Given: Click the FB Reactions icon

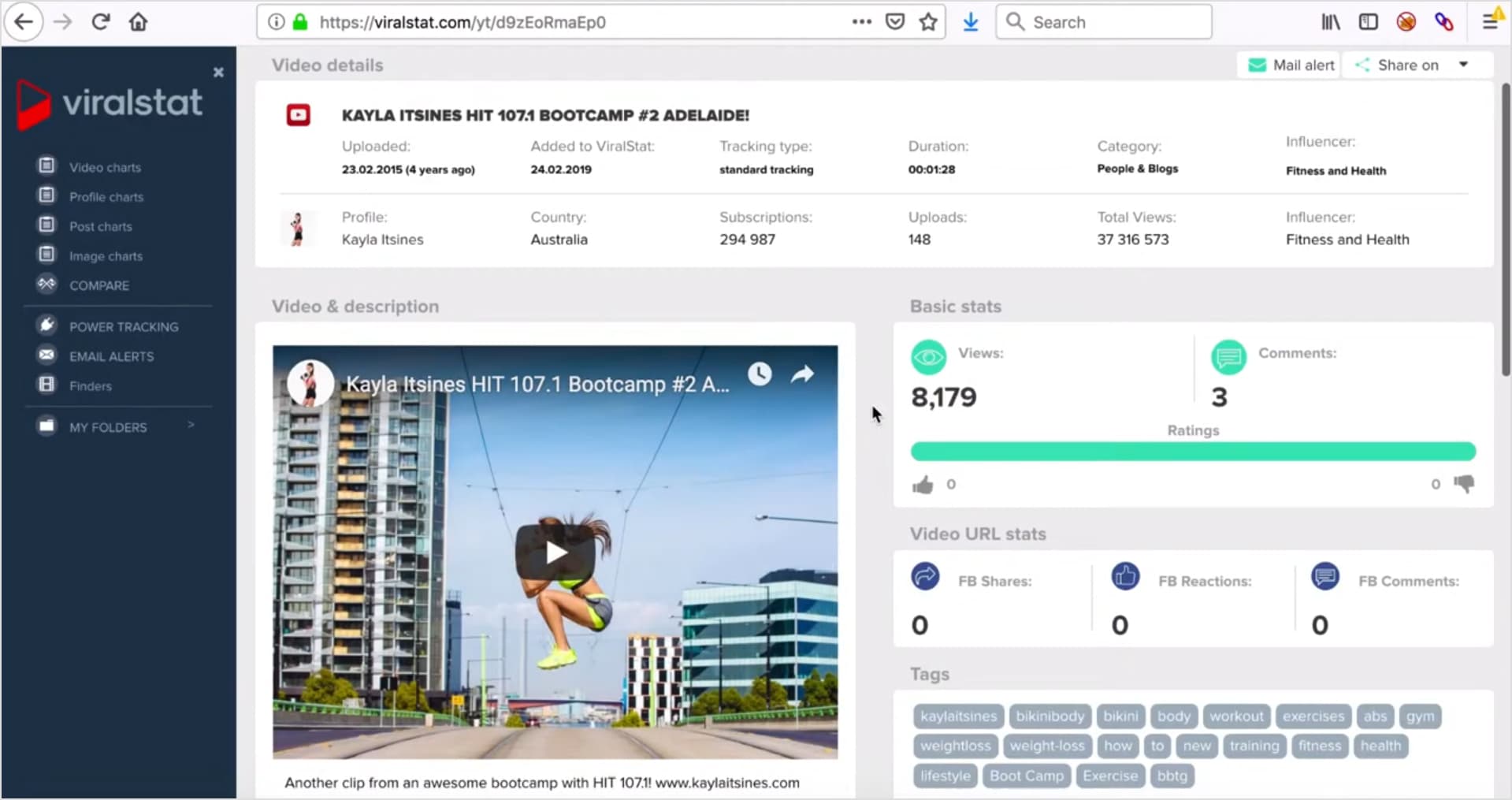Looking at the screenshot, I should click(x=1125, y=577).
